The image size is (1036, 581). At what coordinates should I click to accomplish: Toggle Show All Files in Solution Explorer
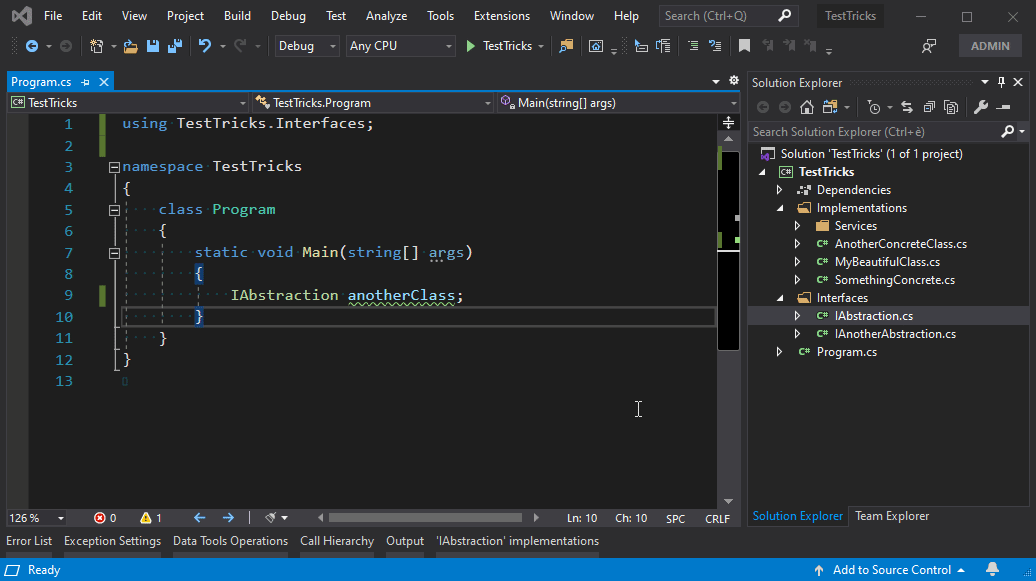tap(951, 107)
